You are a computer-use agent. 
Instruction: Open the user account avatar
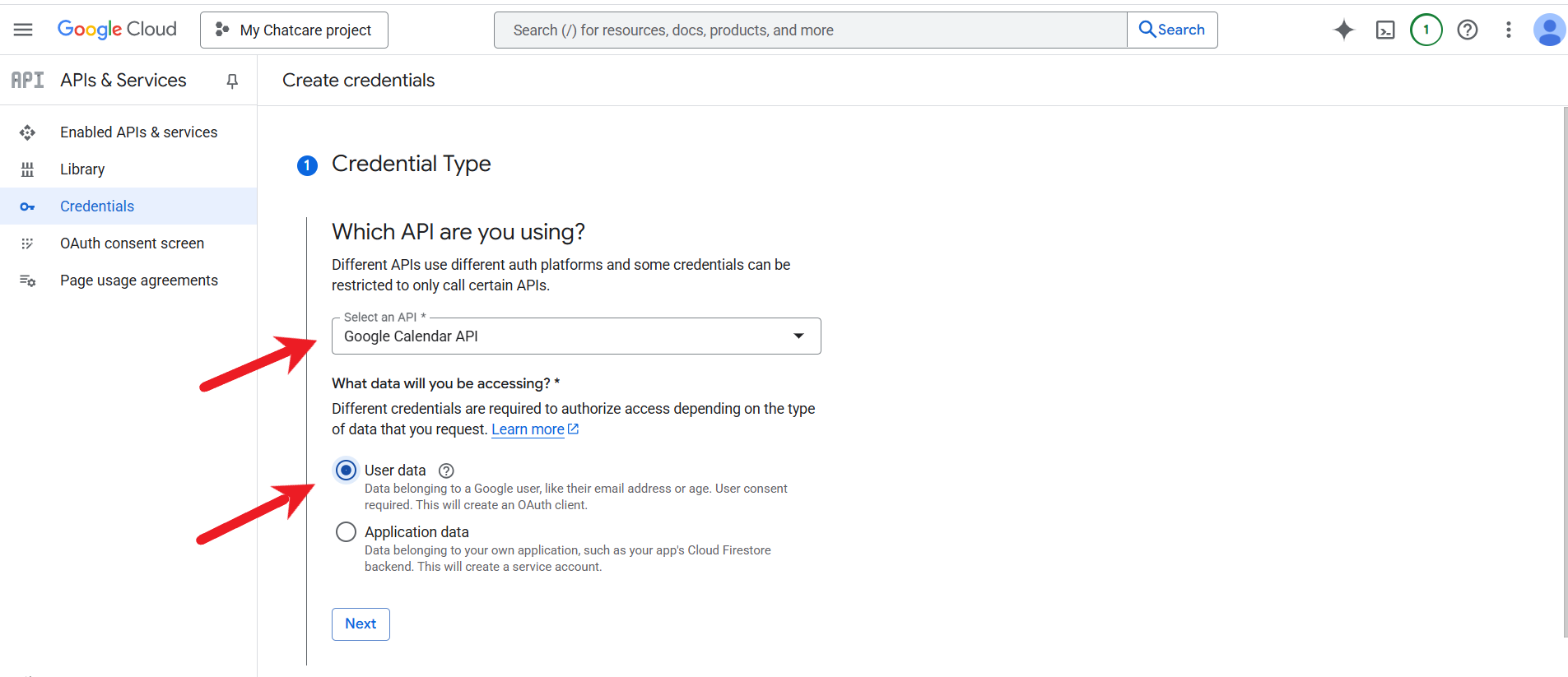tap(1549, 30)
